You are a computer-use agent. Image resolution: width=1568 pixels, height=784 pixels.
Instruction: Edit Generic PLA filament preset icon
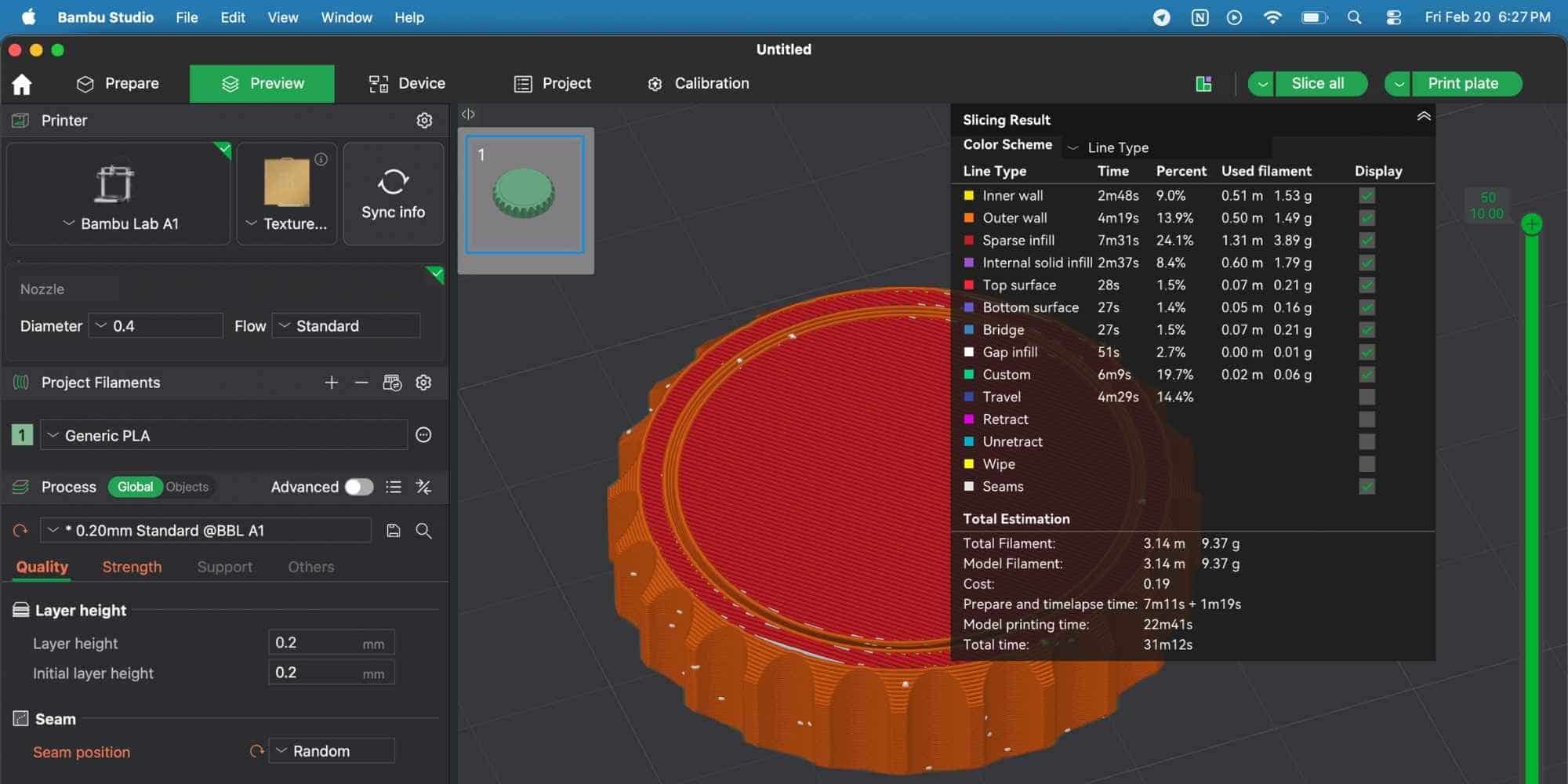[424, 435]
